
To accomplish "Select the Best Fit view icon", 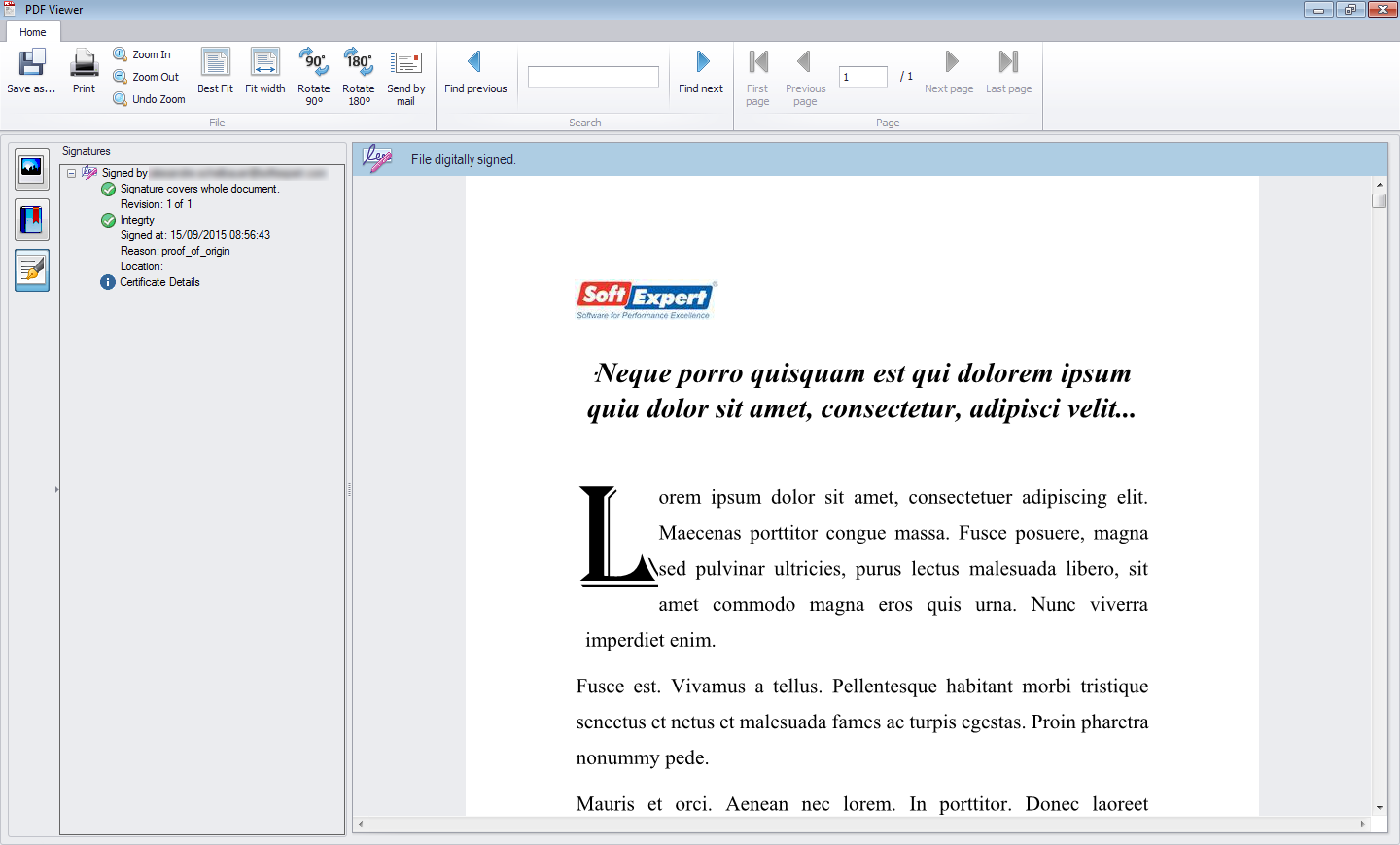I will click(x=215, y=62).
